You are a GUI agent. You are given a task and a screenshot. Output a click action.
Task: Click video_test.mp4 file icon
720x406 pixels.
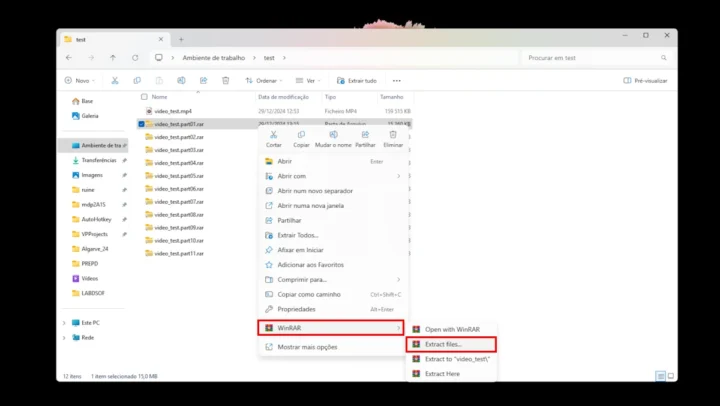coord(149,111)
